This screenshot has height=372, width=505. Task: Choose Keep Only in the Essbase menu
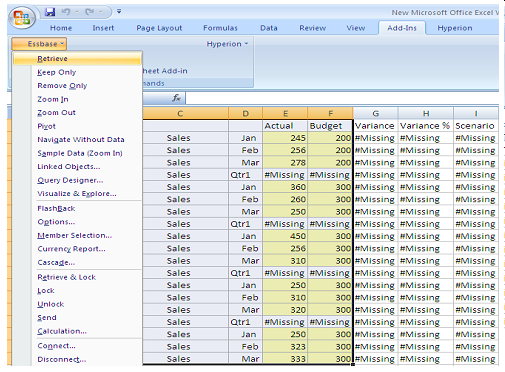point(77,72)
